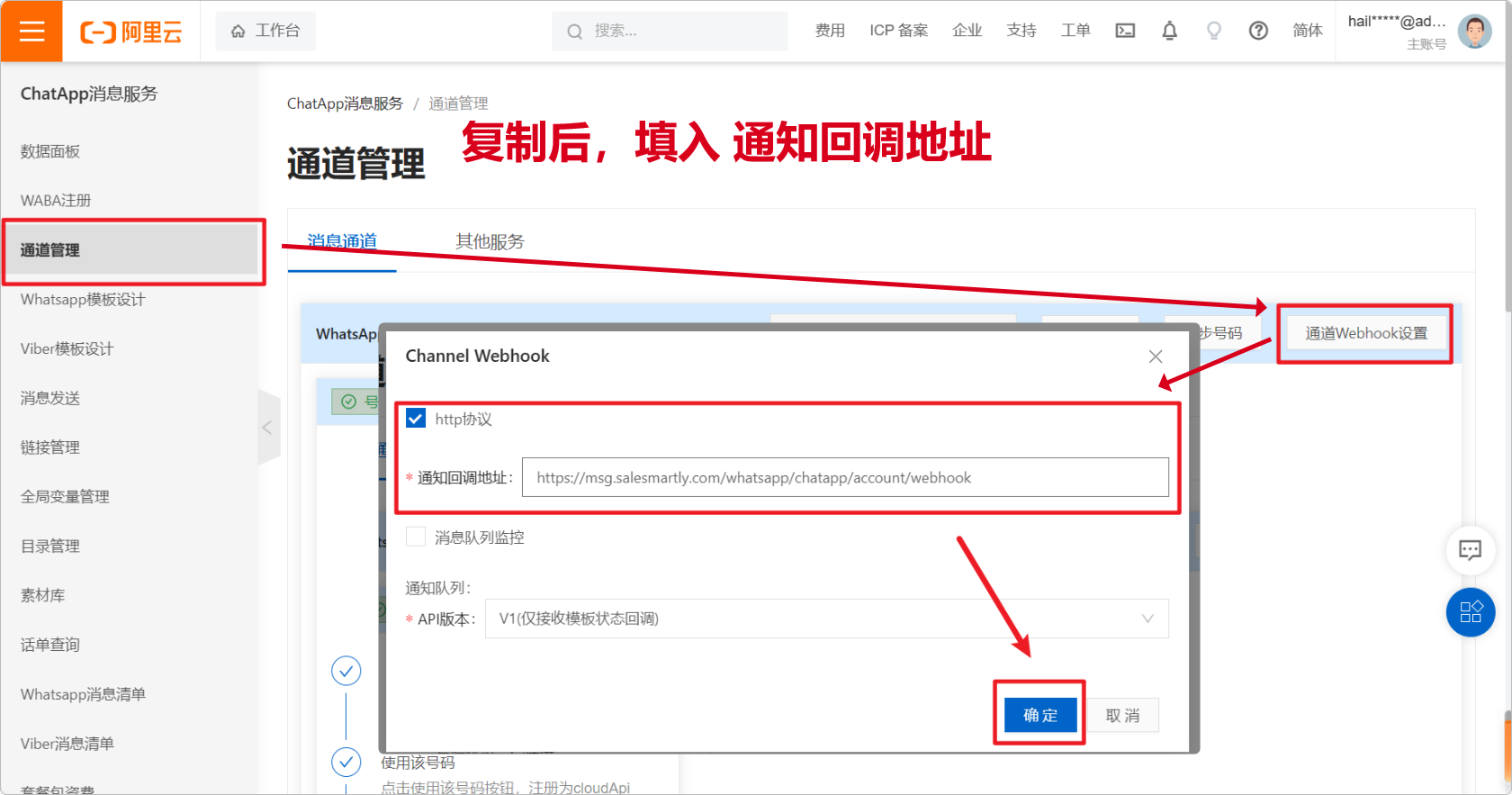This screenshot has width=1512, height=795.
Task: Open the chat feedback floating icon
Action: 1470,549
